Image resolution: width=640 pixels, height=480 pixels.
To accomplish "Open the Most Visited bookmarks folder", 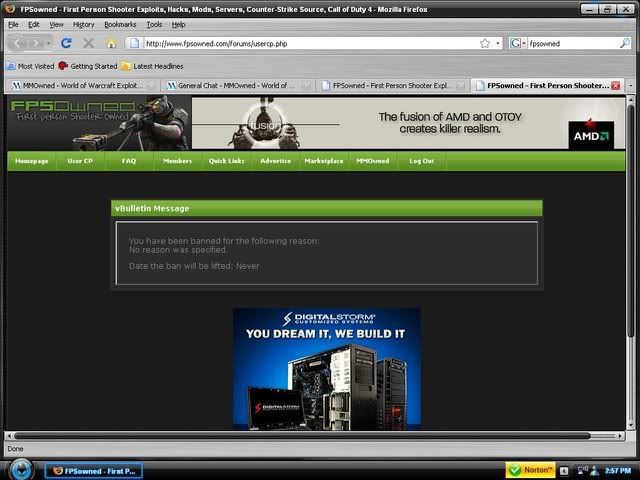I will (x=31, y=66).
